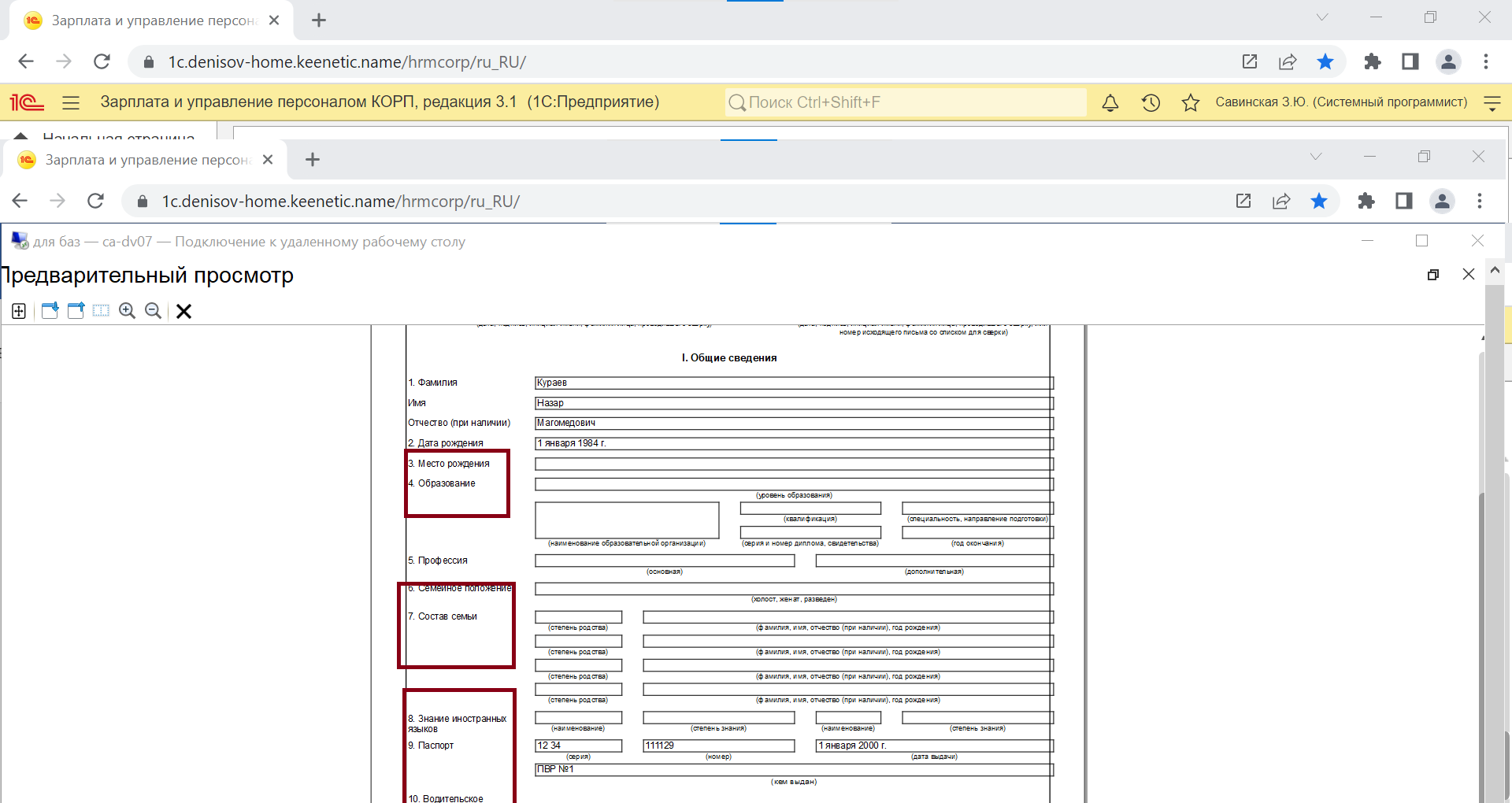
Task: Click the yellow 1C logo
Action: [27, 102]
